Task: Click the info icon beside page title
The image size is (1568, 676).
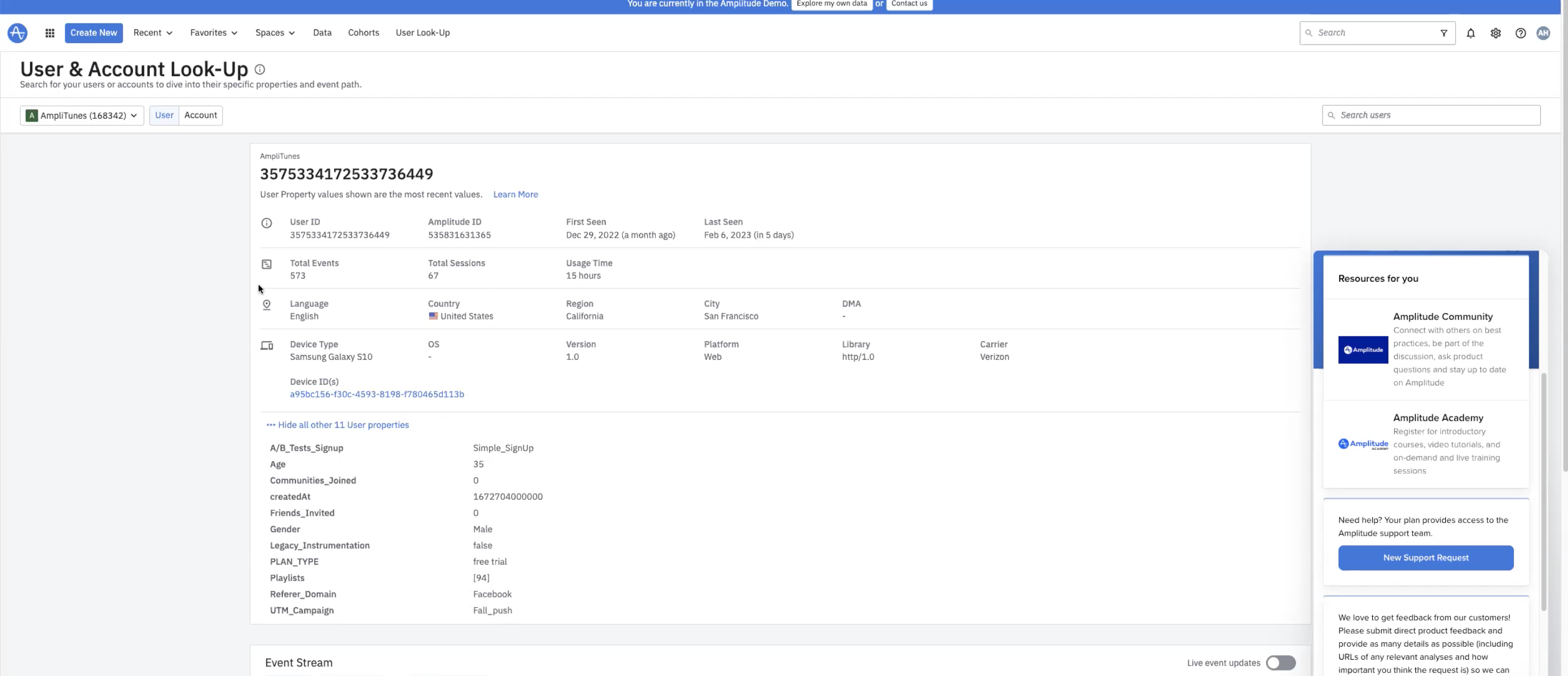Action: 260,69
